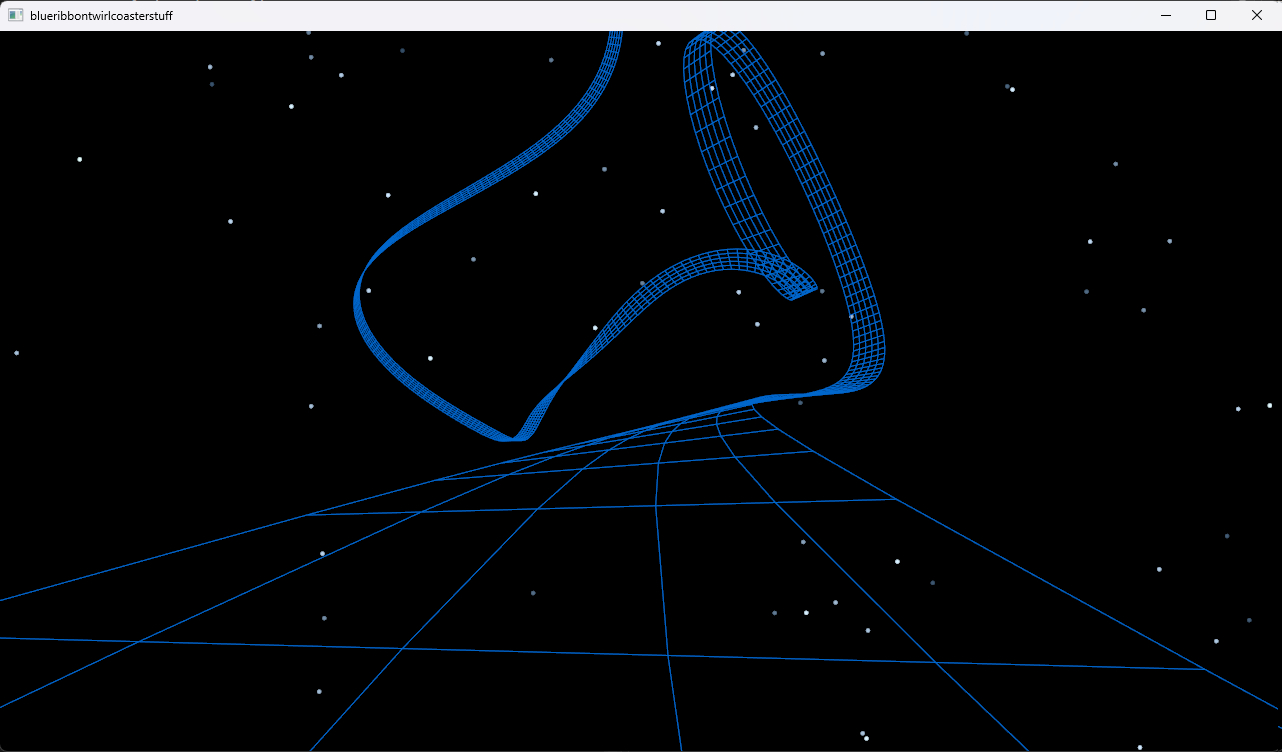Click the arched ribbon segment leading to the curl
Viewport: 1282px width, 752px height.
click(x=700, y=263)
